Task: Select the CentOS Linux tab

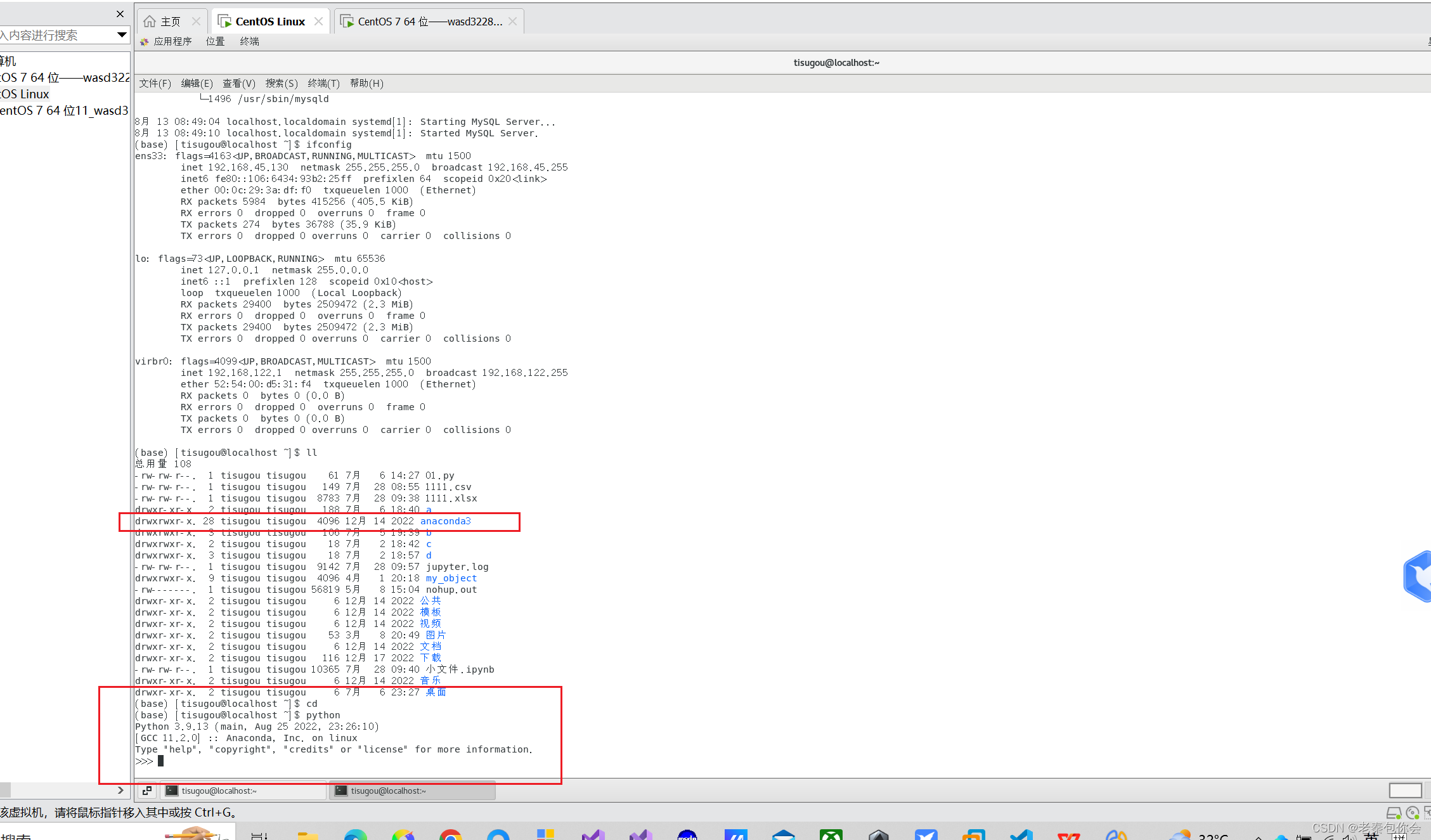Action: coord(270,22)
